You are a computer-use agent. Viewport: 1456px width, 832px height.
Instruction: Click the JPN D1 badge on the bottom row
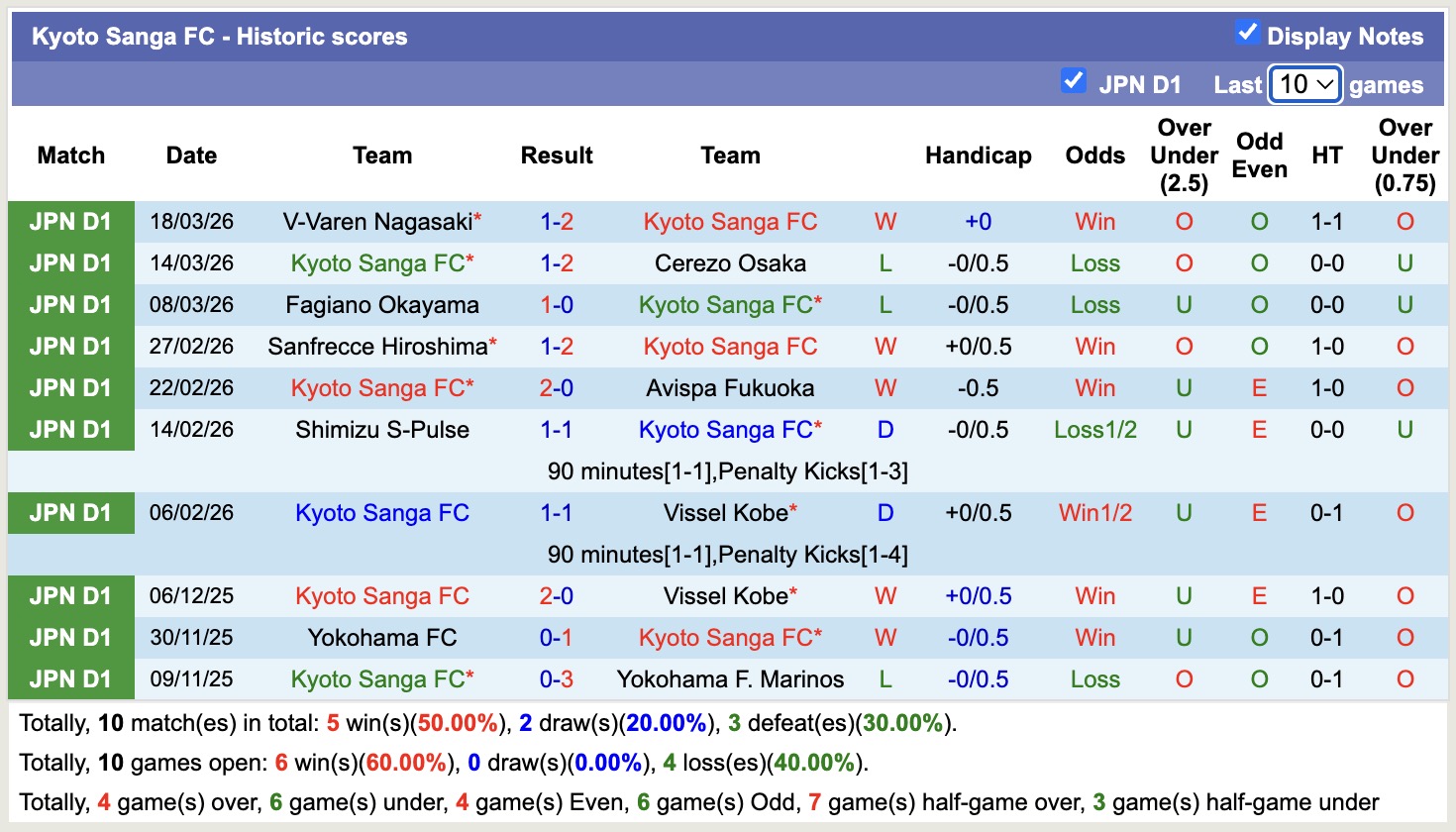click(x=70, y=678)
